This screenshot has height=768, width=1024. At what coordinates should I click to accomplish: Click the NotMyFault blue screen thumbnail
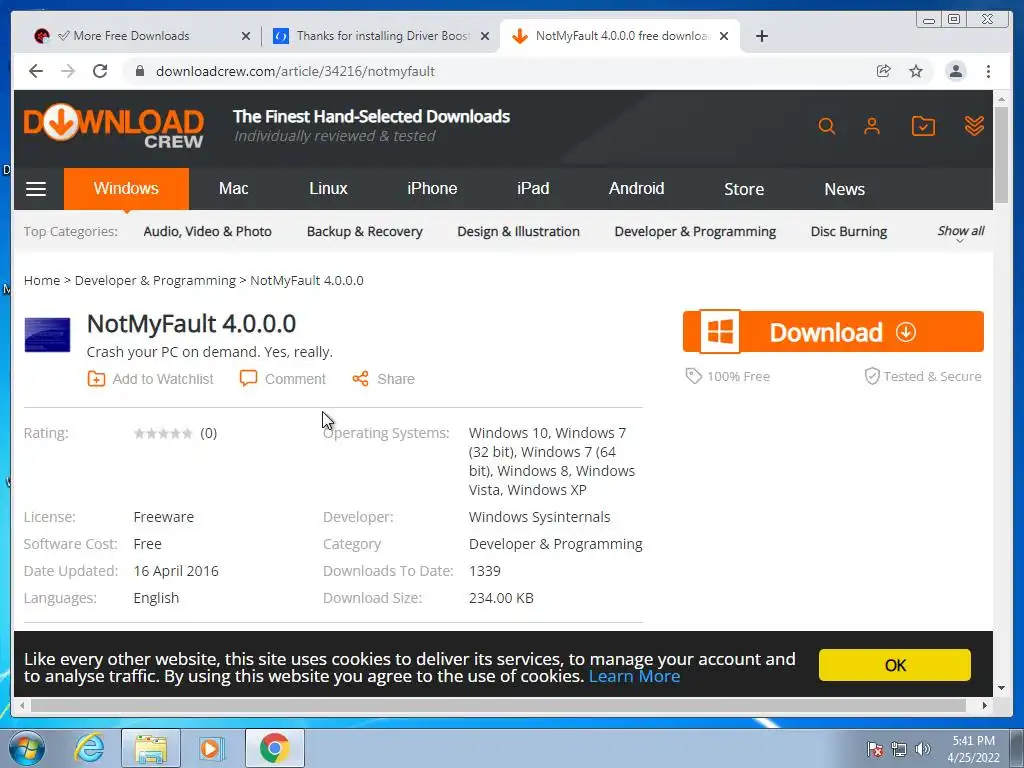click(47, 334)
